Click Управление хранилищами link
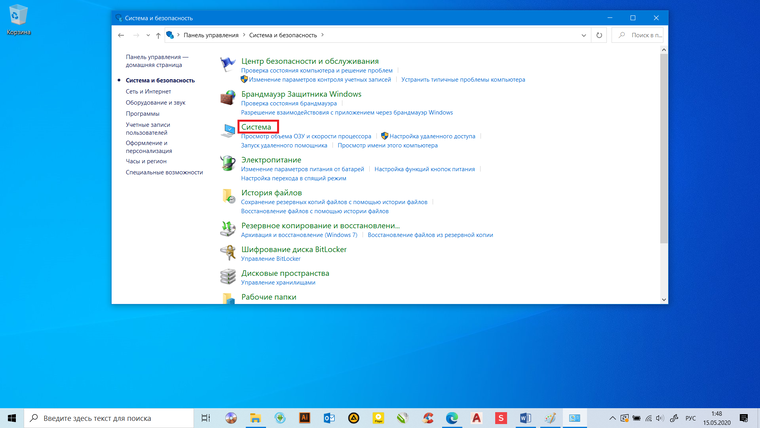 pos(278,283)
